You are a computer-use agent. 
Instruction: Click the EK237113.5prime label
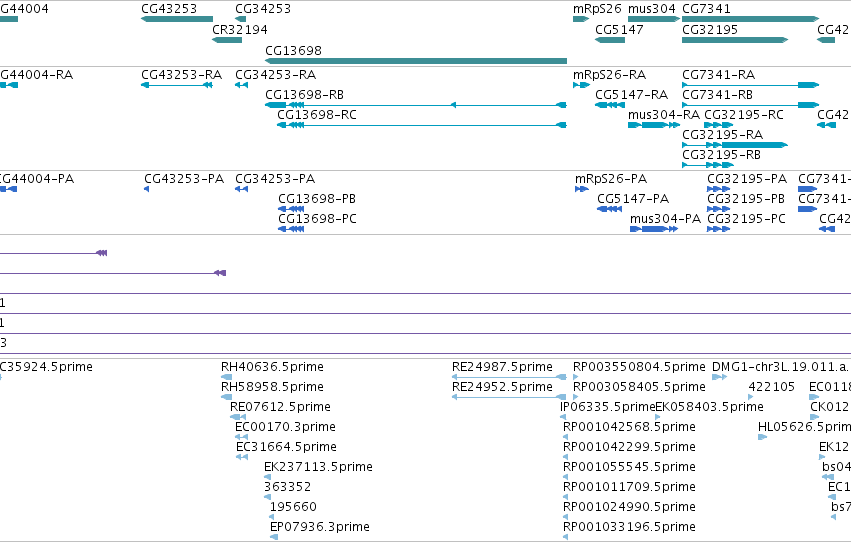coord(318,467)
